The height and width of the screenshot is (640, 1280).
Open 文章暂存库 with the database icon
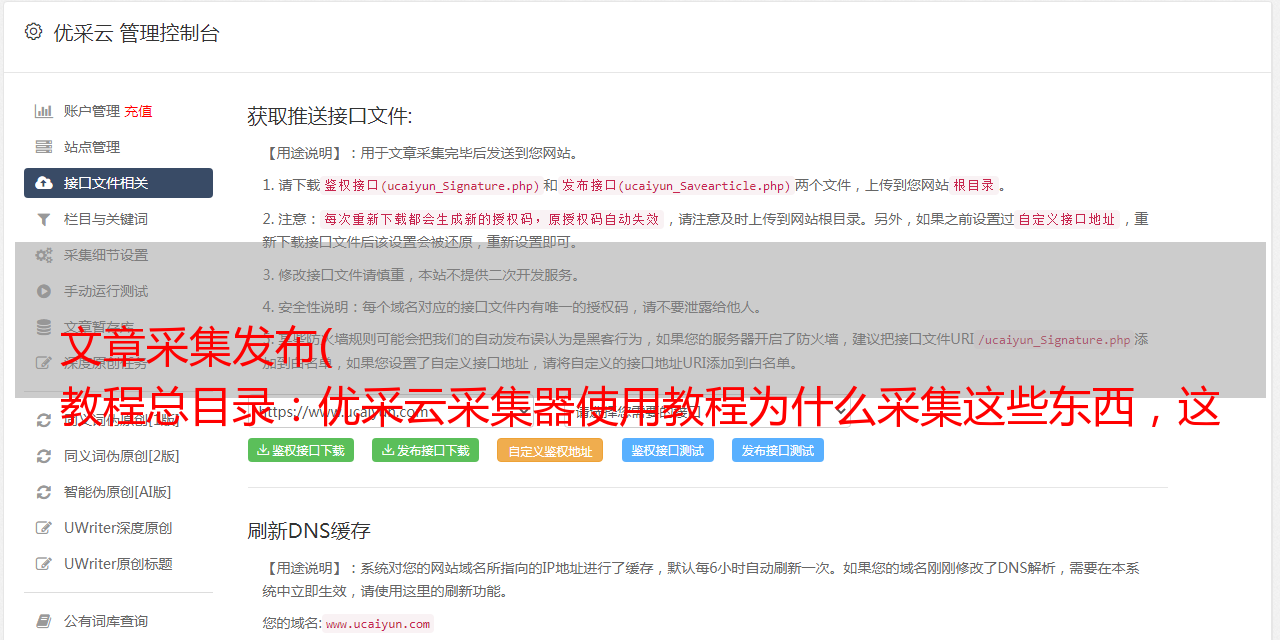118,327
